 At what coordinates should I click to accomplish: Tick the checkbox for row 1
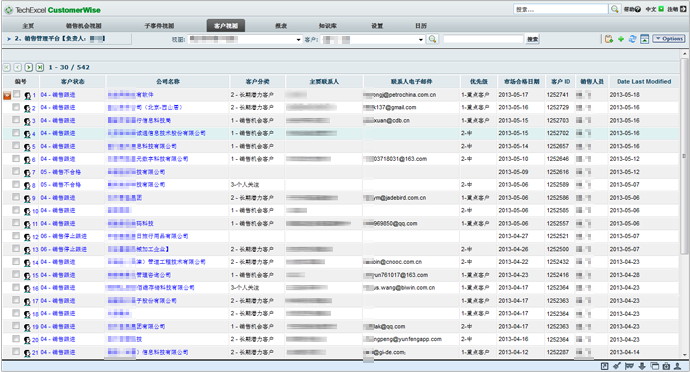coord(17,94)
